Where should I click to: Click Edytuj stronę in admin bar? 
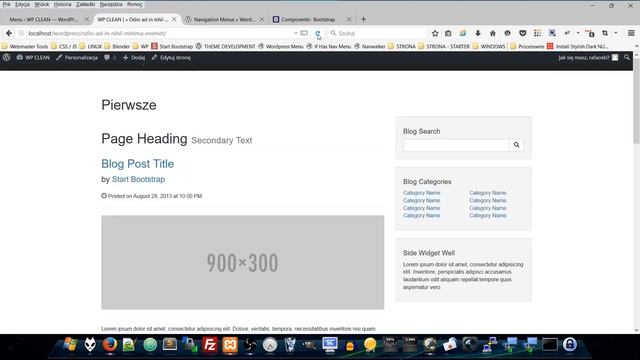click(x=171, y=58)
